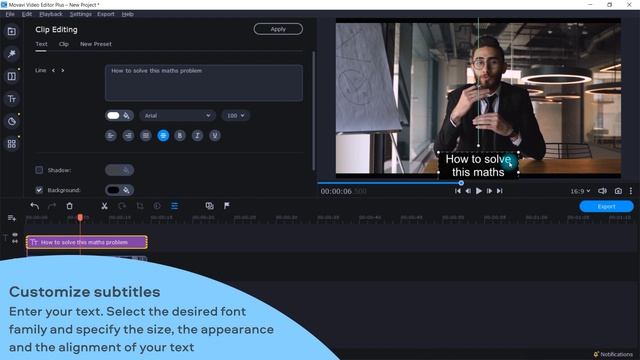This screenshot has width=640, height=360.
Task: Skip to the previous clip
Action: (458, 191)
